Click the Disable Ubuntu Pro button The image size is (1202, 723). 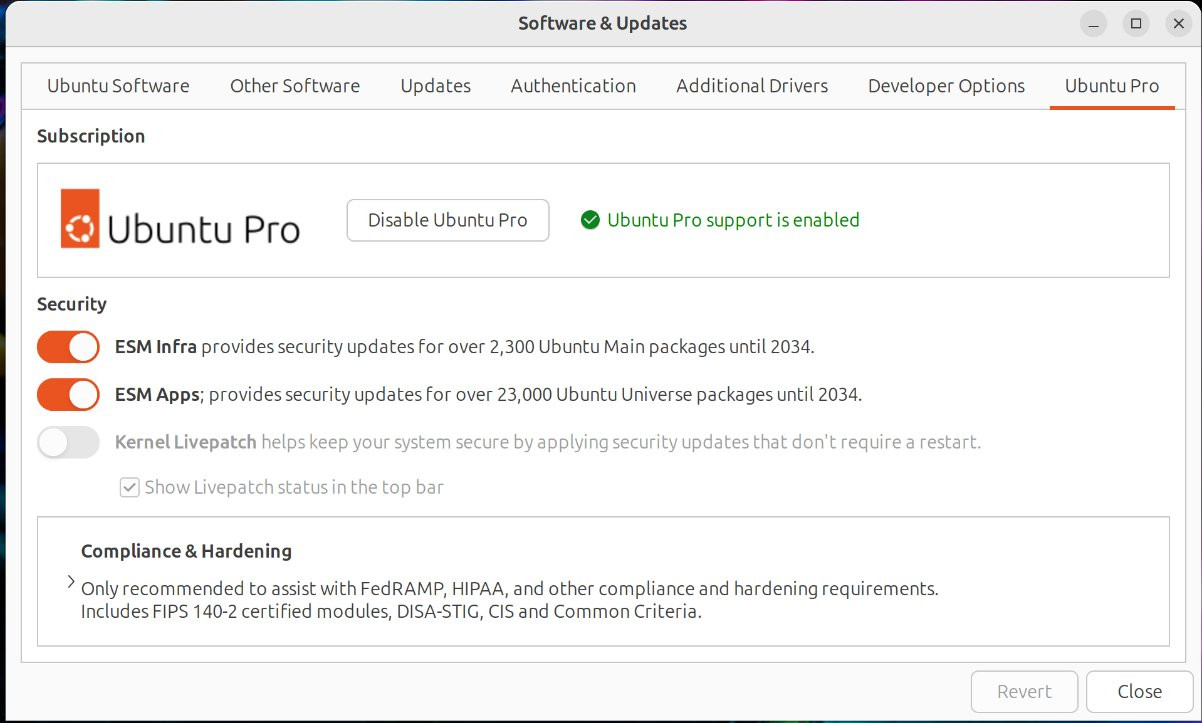[x=448, y=220]
